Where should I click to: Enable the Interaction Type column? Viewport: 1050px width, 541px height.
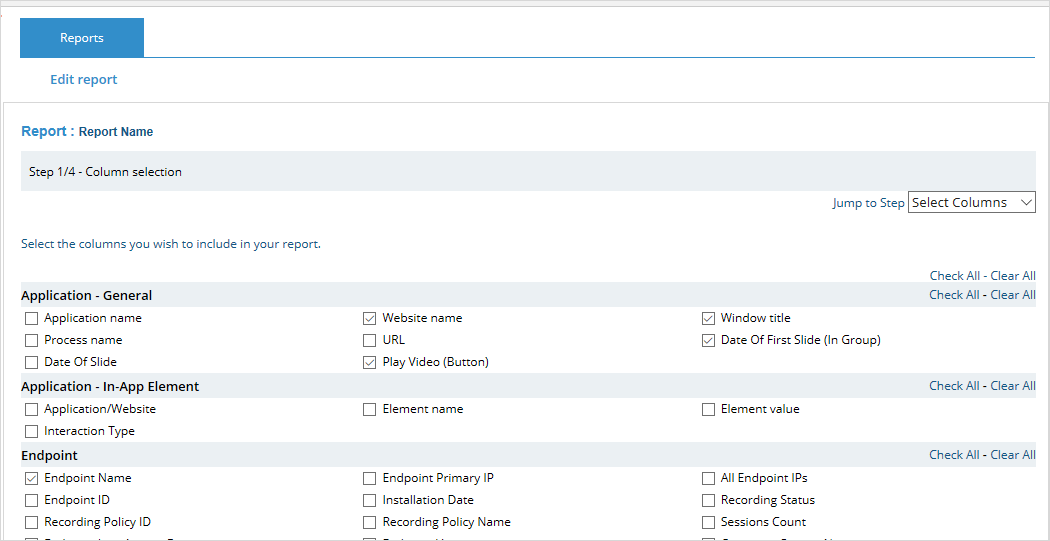click(32, 431)
